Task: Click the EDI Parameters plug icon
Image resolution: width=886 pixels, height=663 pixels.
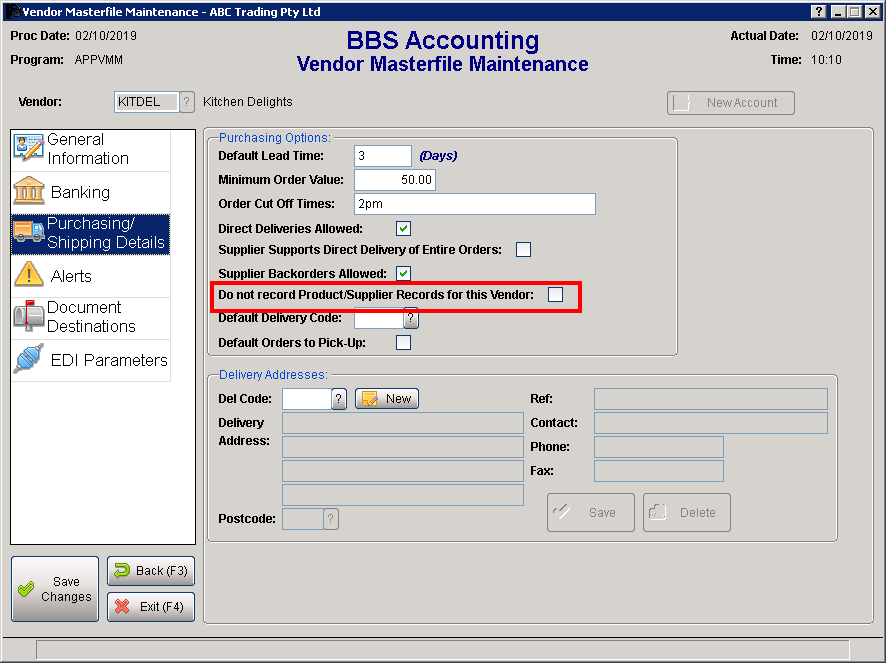Action: tap(29, 360)
